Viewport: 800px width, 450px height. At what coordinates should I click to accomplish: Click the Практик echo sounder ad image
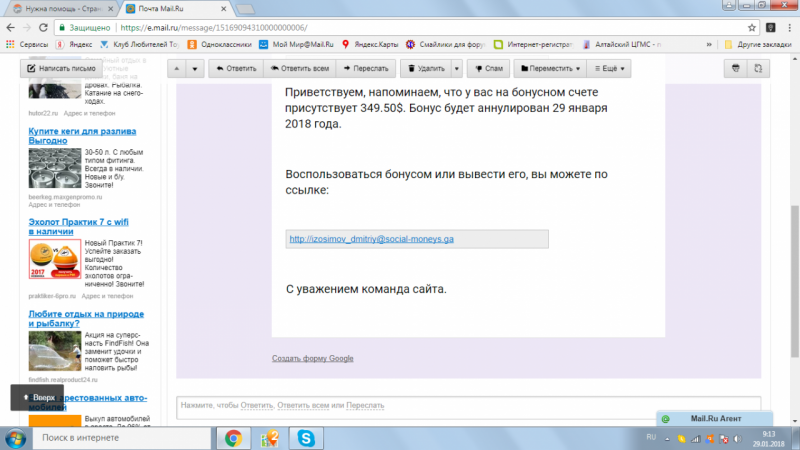tap(55, 259)
